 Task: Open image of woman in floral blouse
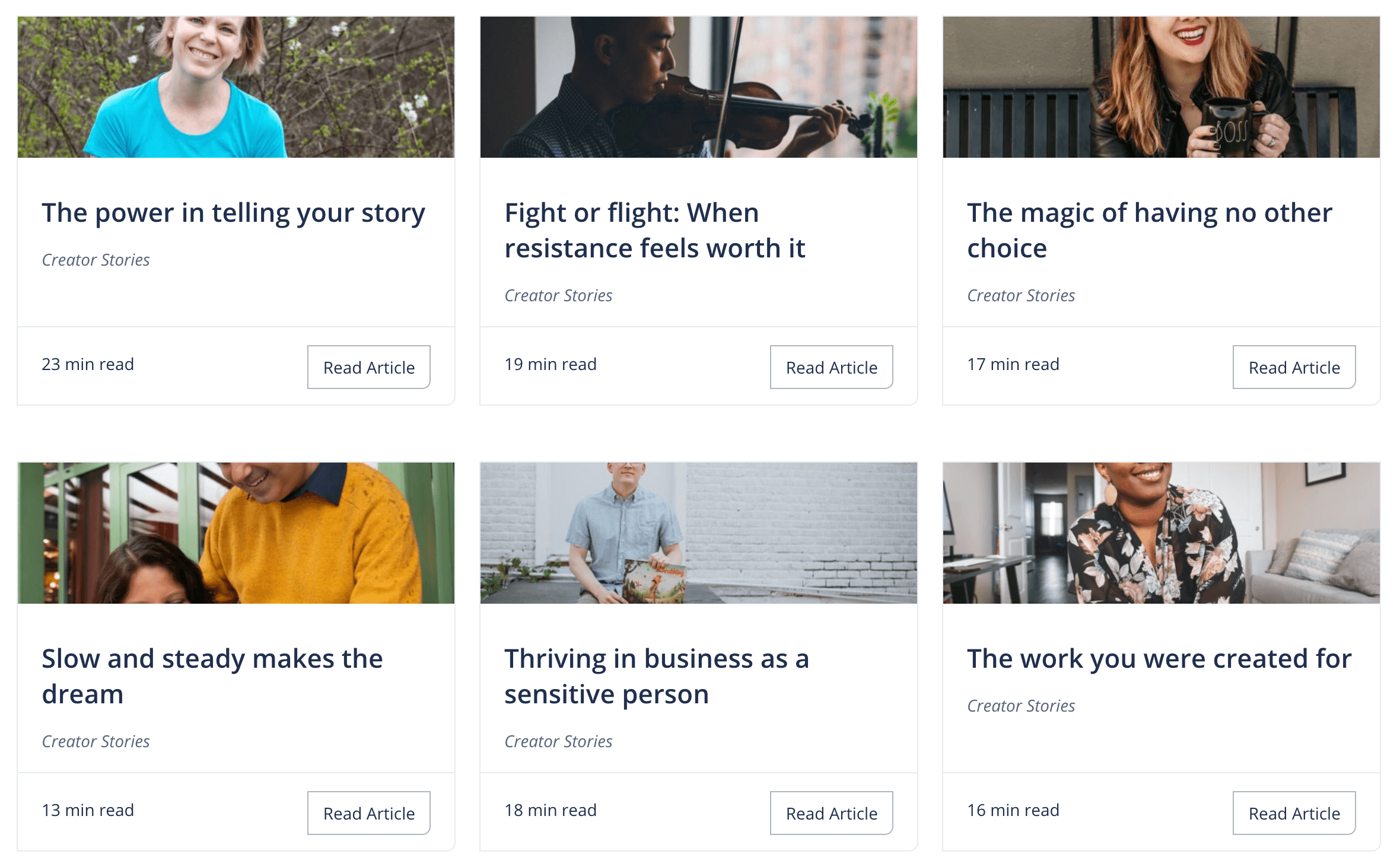click(1162, 533)
